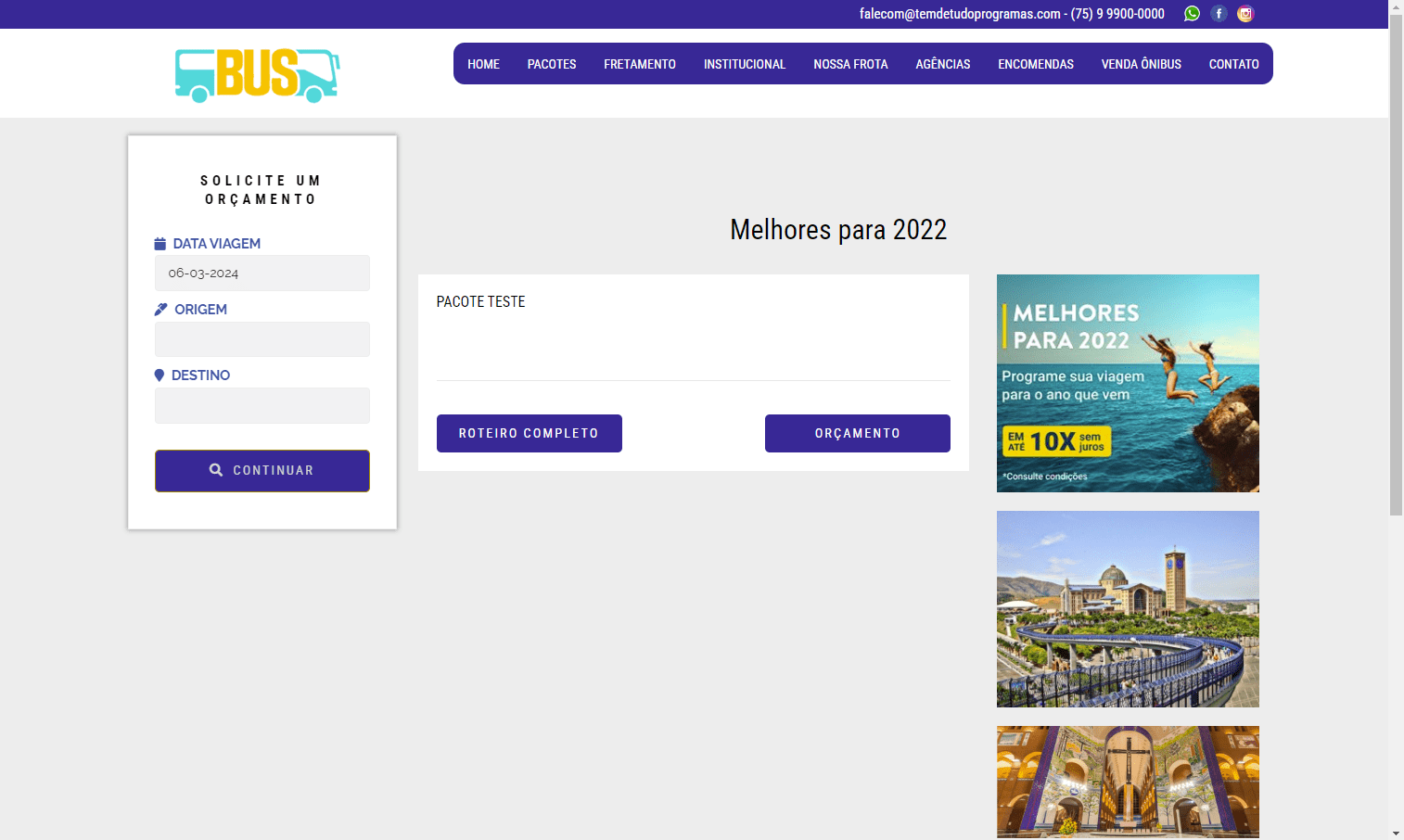Open the Nossa Frota menu
The image size is (1404, 840).
[850, 64]
